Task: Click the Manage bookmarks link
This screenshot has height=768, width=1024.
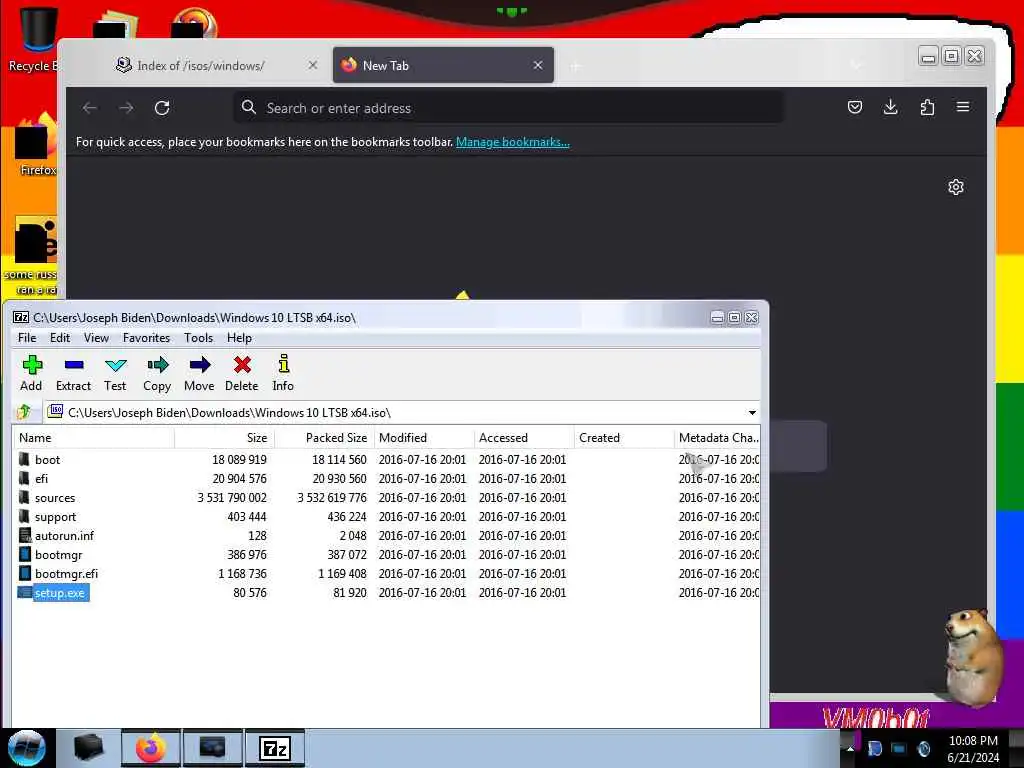Action: click(513, 142)
